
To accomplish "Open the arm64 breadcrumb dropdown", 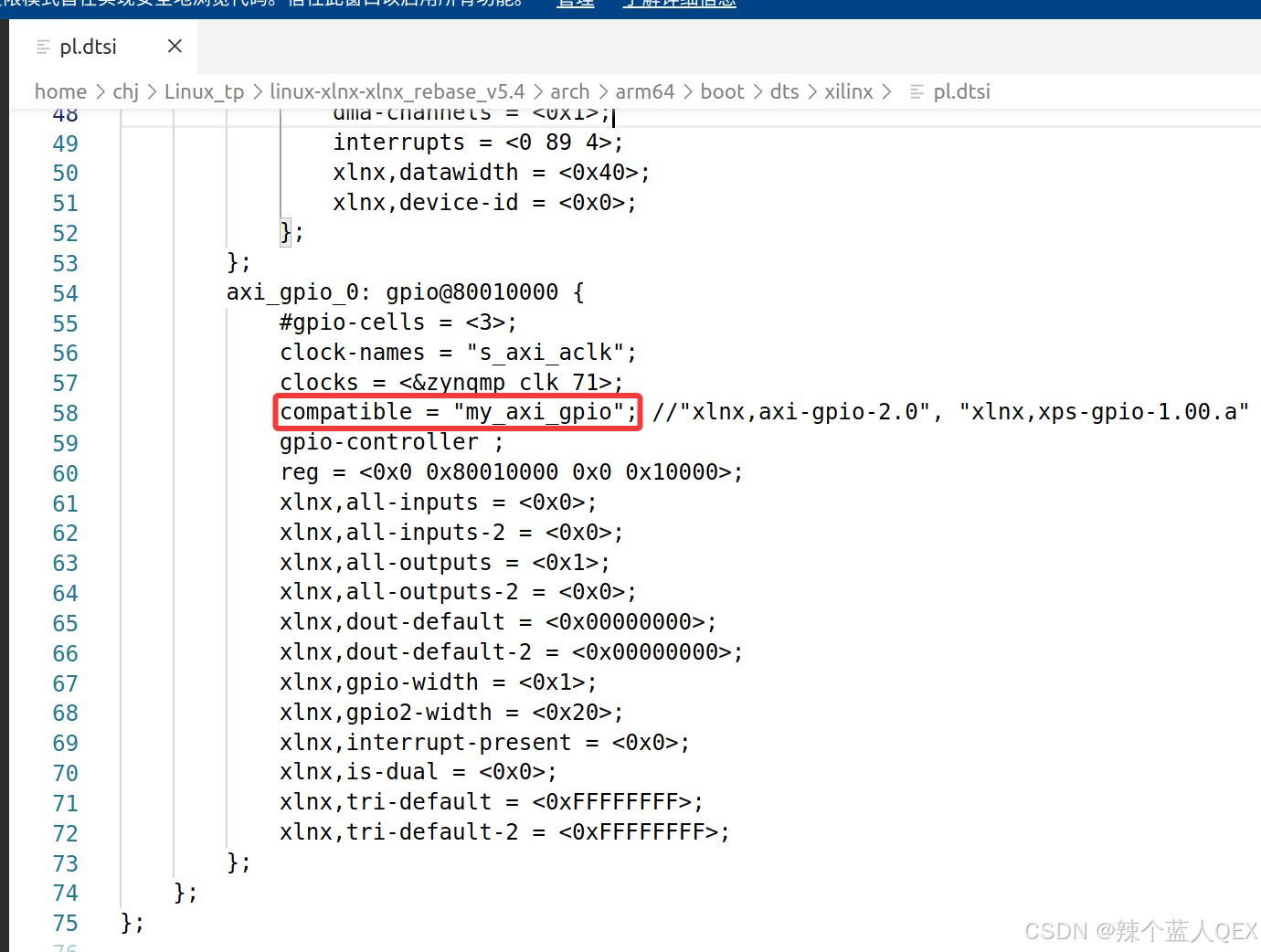I will pos(645,91).
